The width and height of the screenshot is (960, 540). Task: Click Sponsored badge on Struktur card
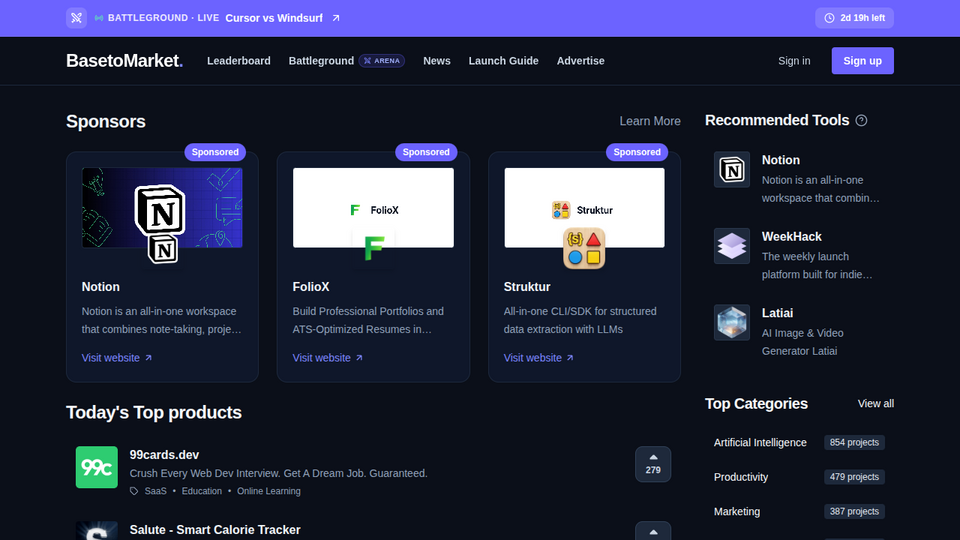pyautogui.click(x=637, y=152)
